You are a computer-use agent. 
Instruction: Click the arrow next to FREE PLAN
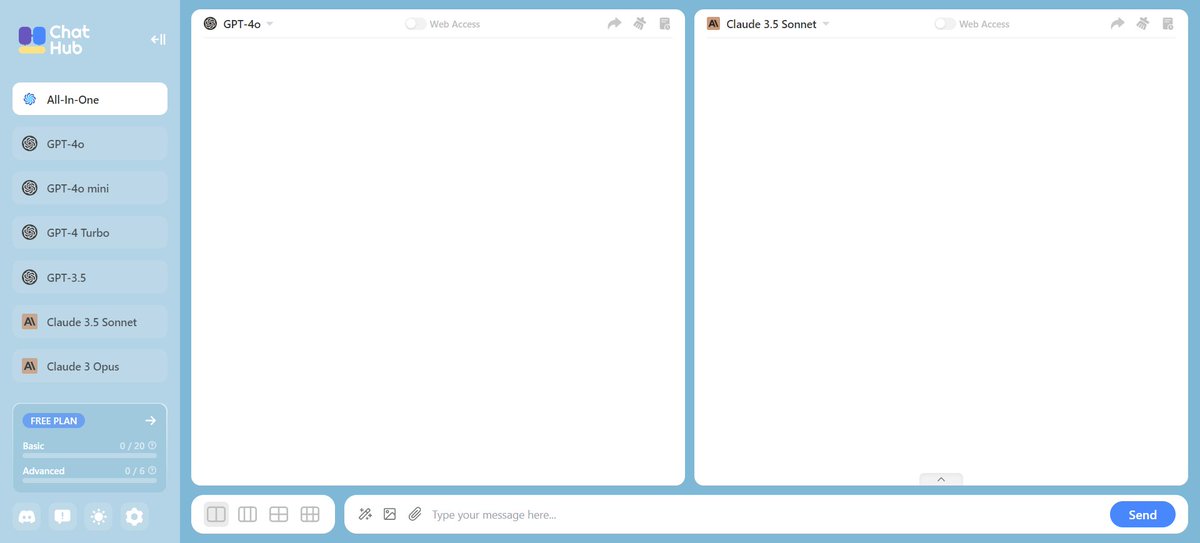[150, 421]
